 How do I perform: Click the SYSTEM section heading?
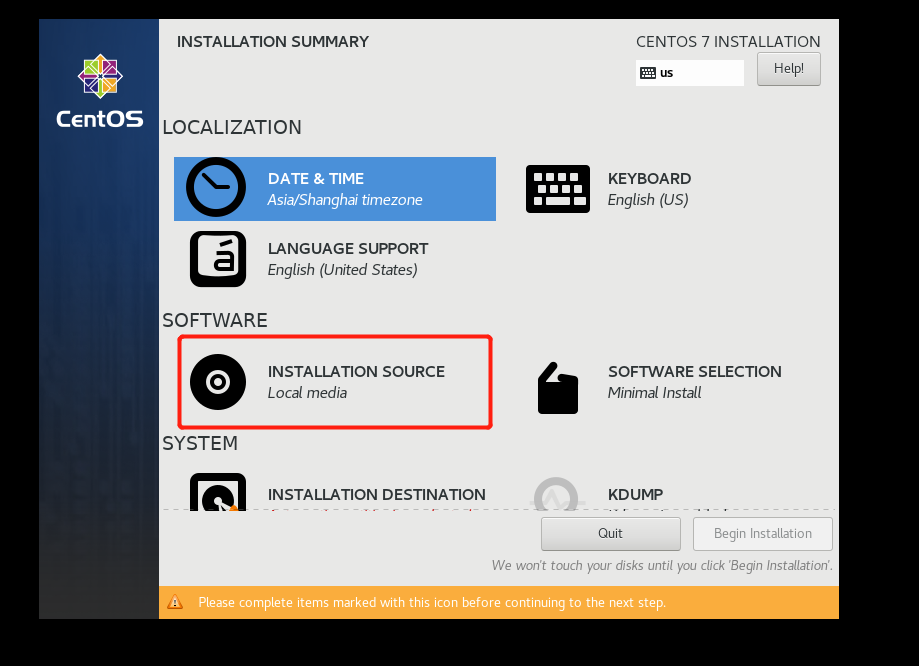[200, 443]
